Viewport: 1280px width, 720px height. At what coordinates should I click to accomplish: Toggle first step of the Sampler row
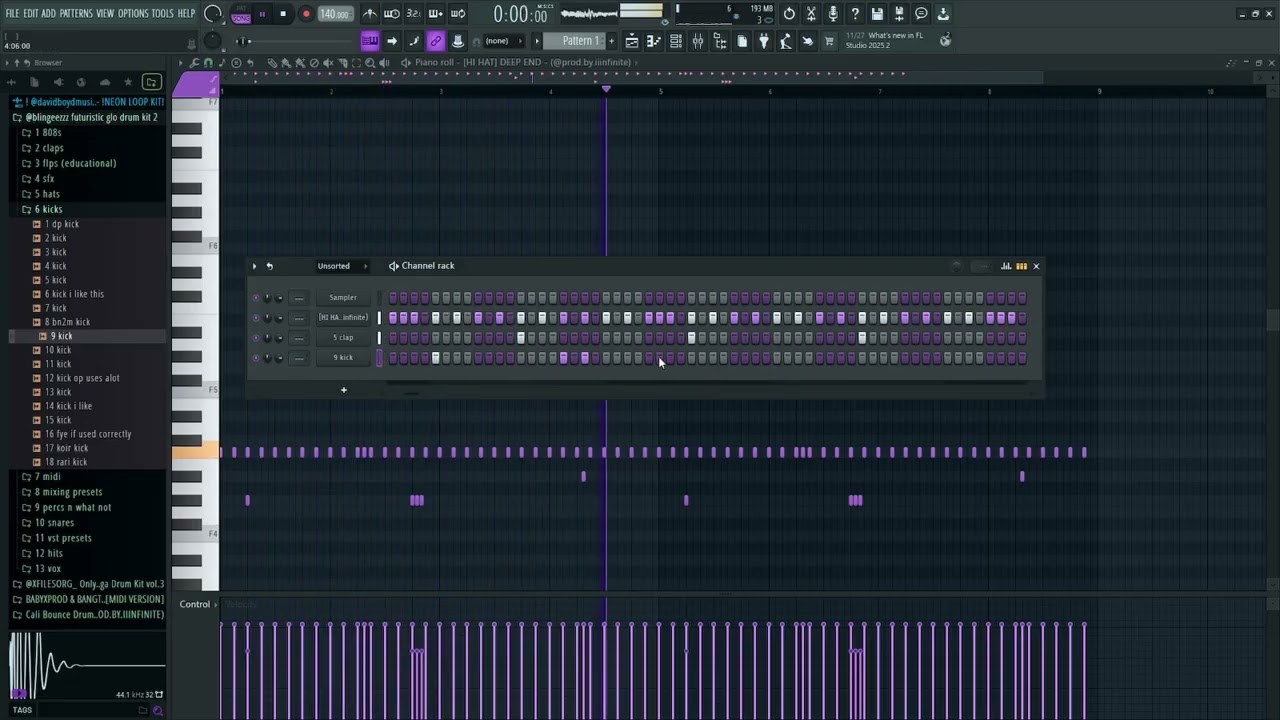(x=393, y=297)
